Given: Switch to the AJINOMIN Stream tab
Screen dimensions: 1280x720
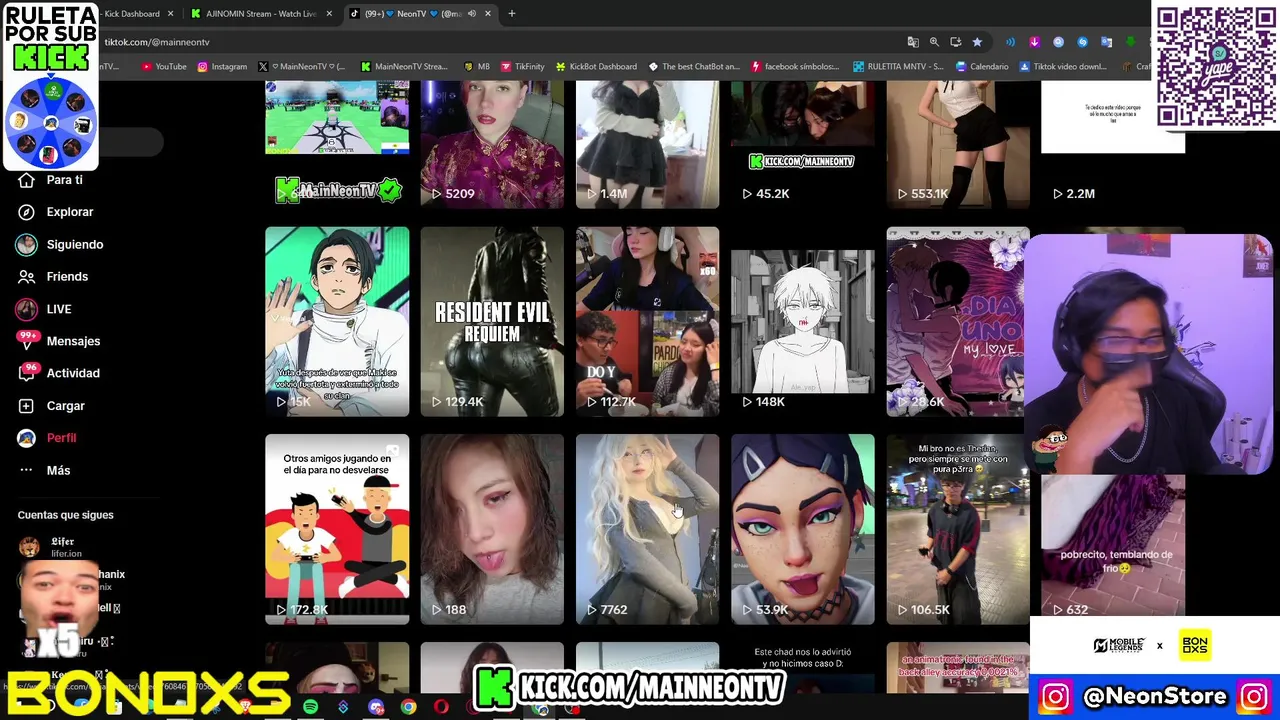Looking at the screenshot, I should (260, 14).
